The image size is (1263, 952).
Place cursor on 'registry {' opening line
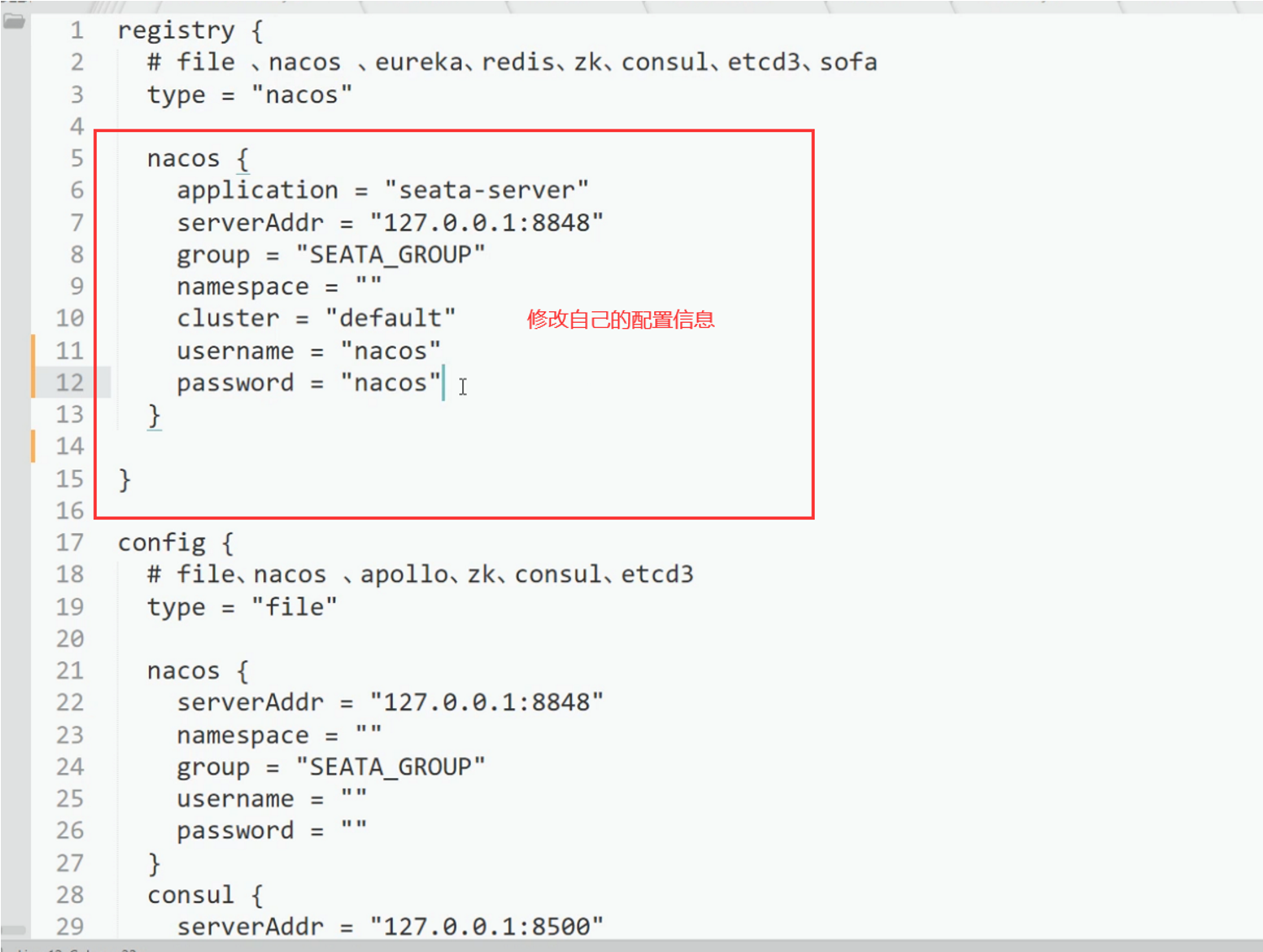190,31
